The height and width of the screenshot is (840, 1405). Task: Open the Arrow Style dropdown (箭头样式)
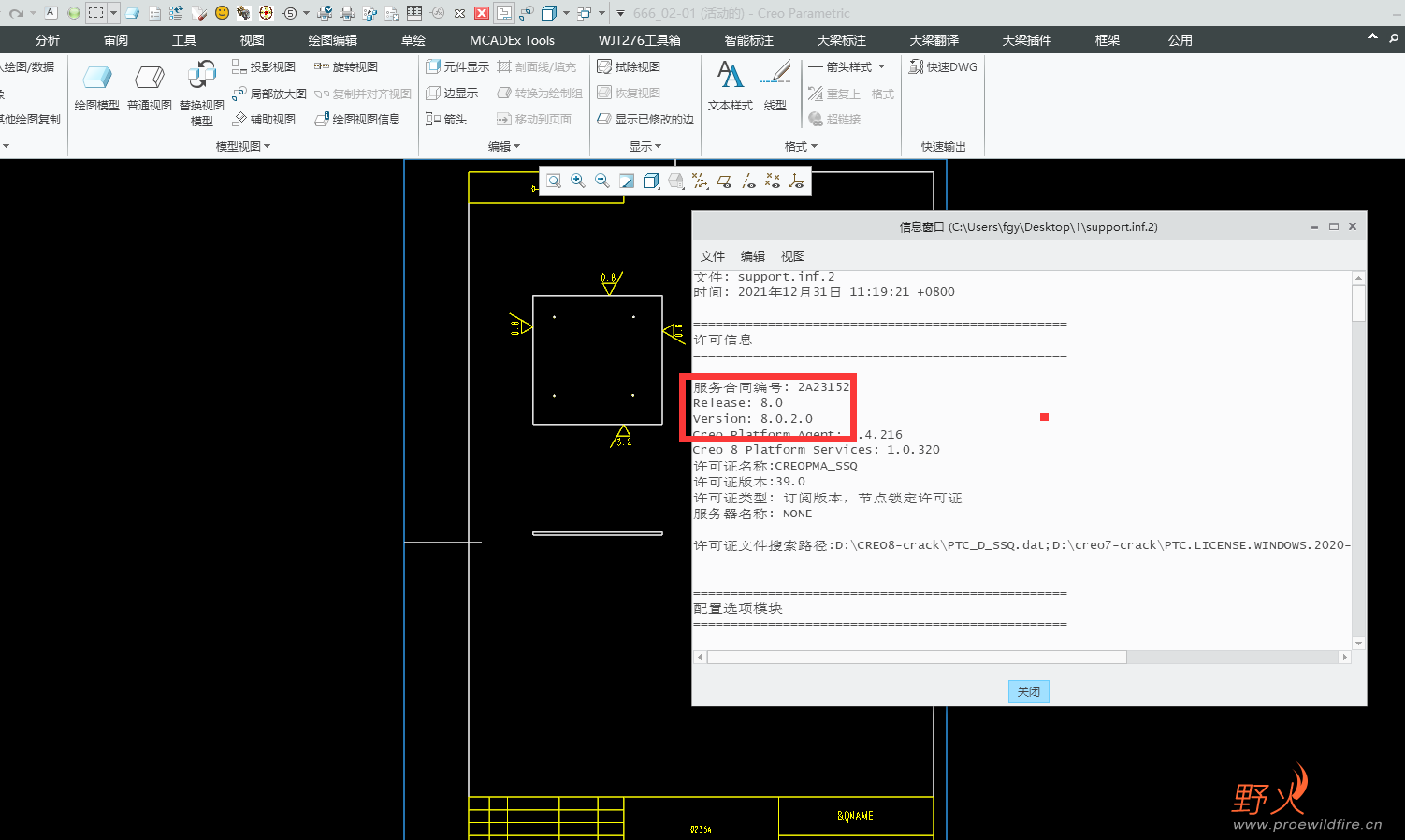pyautogui.click(x=847, y=66)
